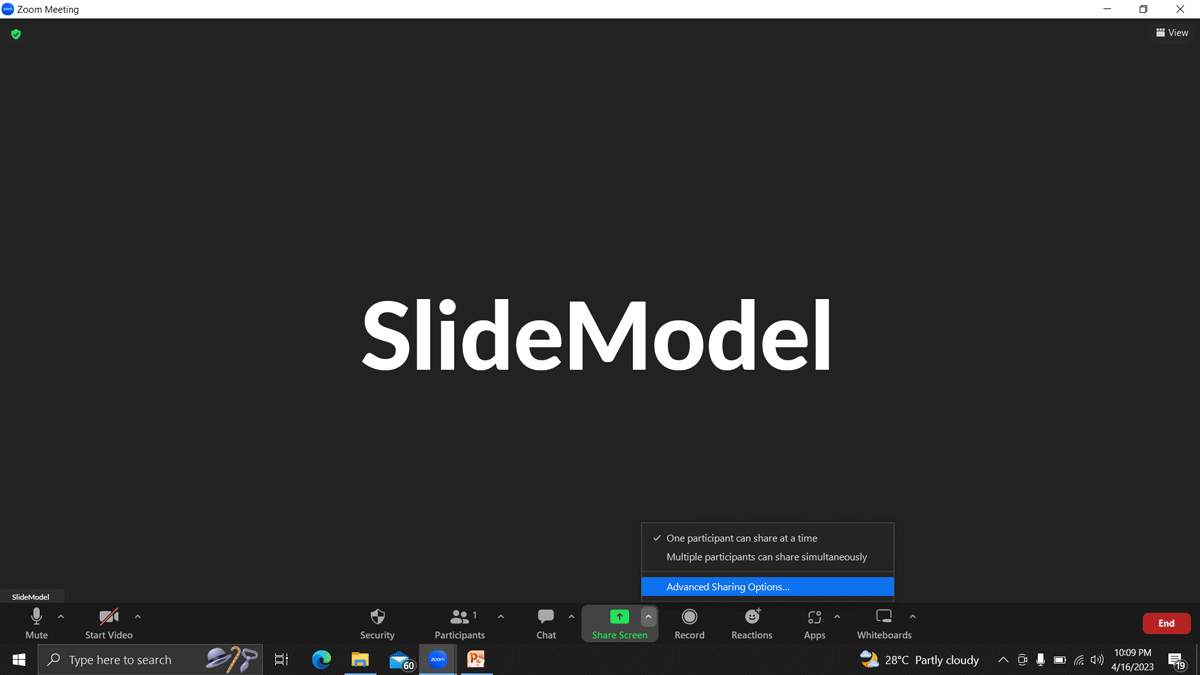Click the taskbar search box
The image size is (1200, 675).
(x=150, y=660)
